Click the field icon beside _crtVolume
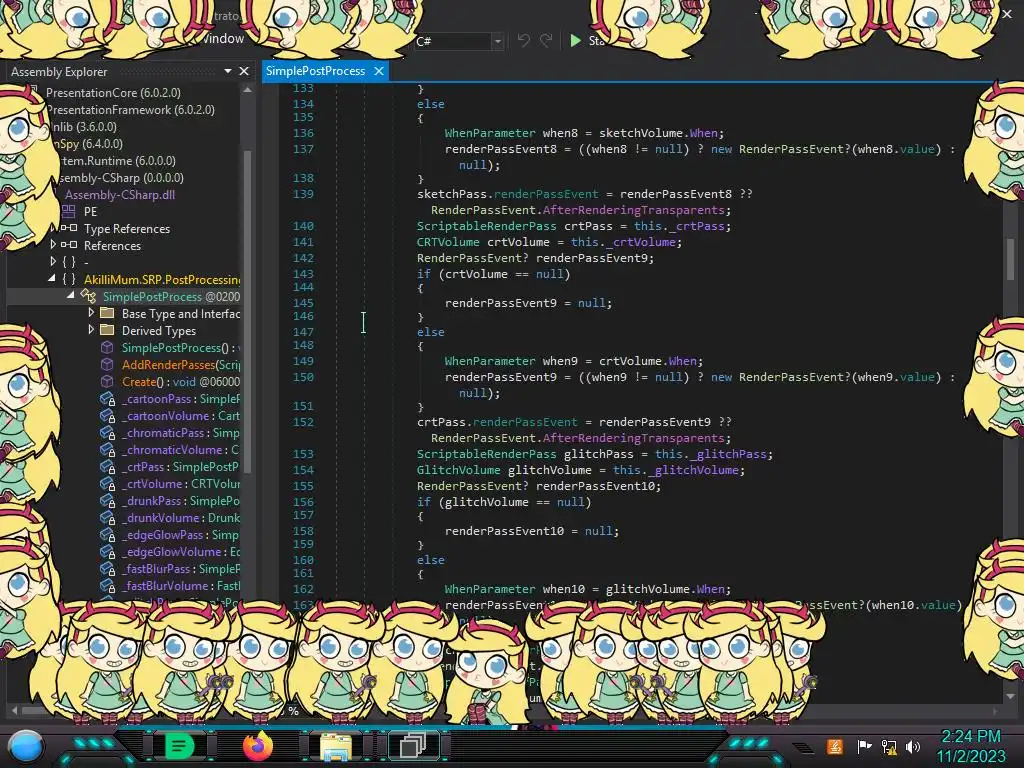1024x768 pixels. pos(107,483)
